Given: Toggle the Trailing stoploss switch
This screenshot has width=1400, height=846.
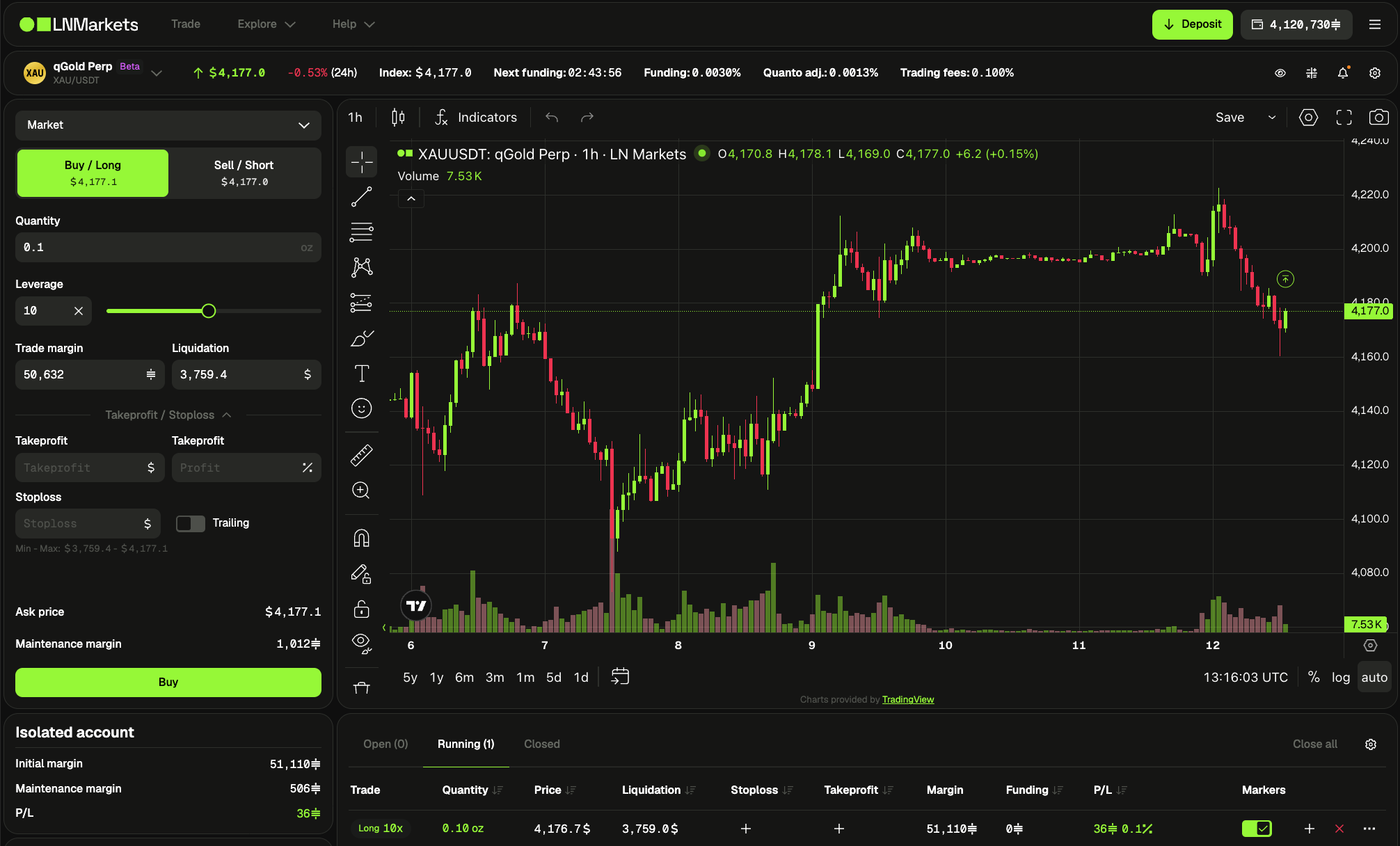Looking at the screenshot, I should pos(190,523).
